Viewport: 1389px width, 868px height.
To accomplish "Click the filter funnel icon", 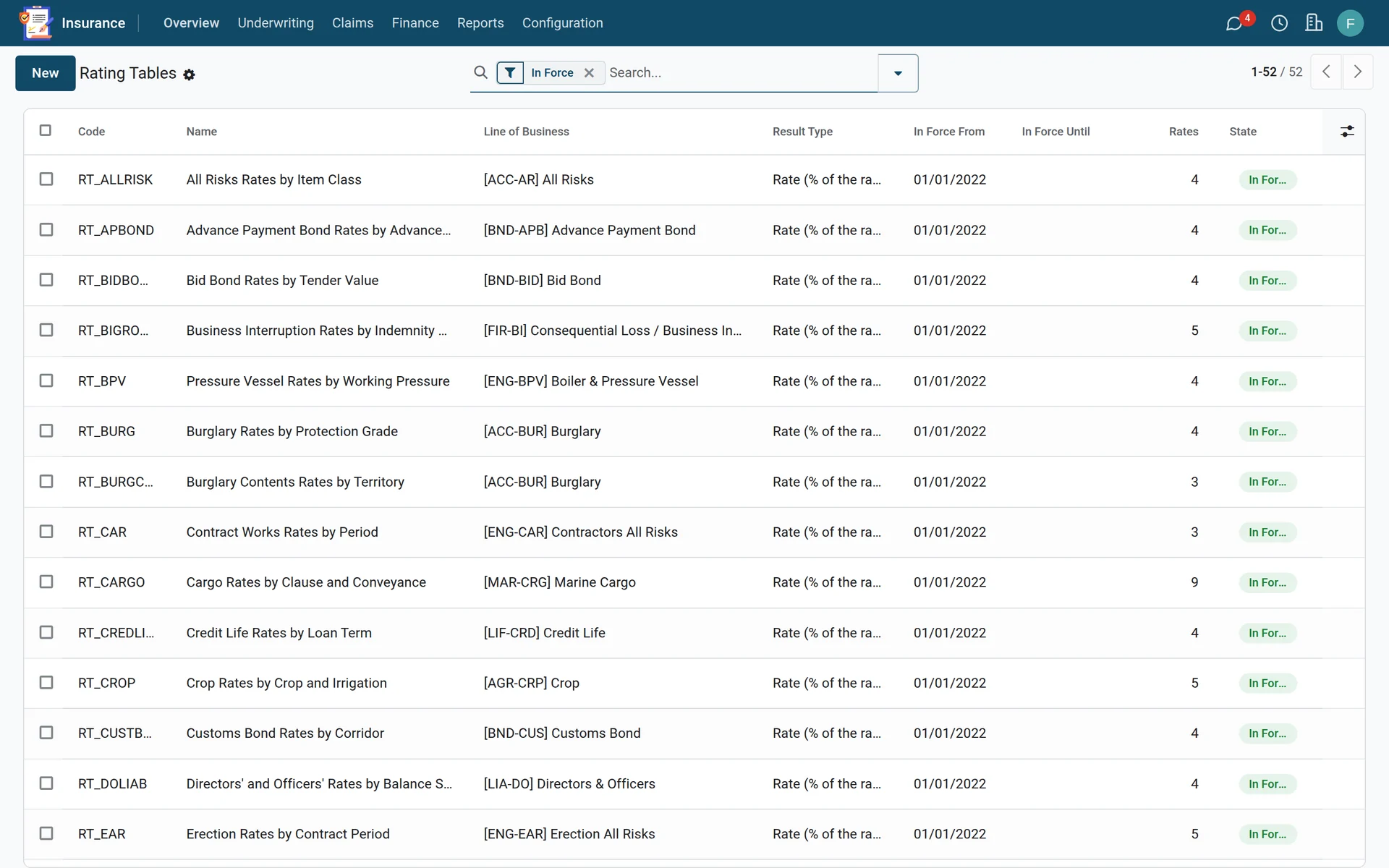I will click(x=510, y=72).
